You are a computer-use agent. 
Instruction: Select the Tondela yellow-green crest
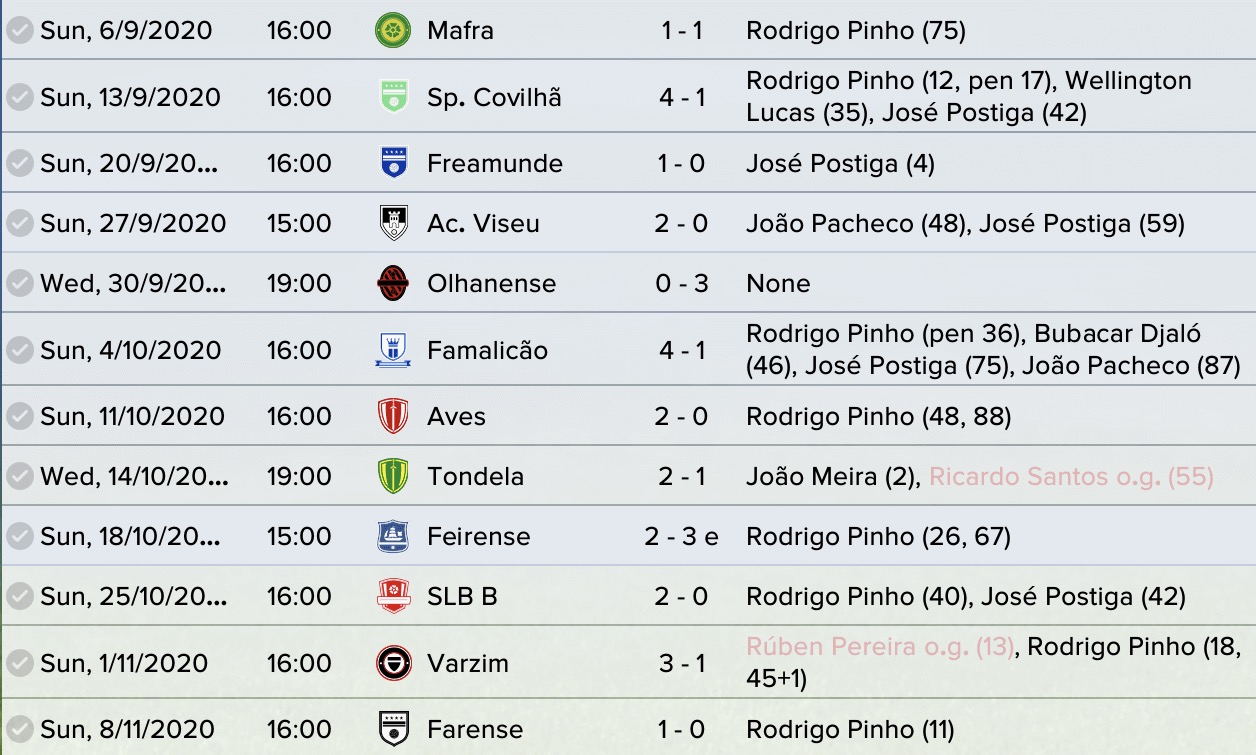[393, 476]
